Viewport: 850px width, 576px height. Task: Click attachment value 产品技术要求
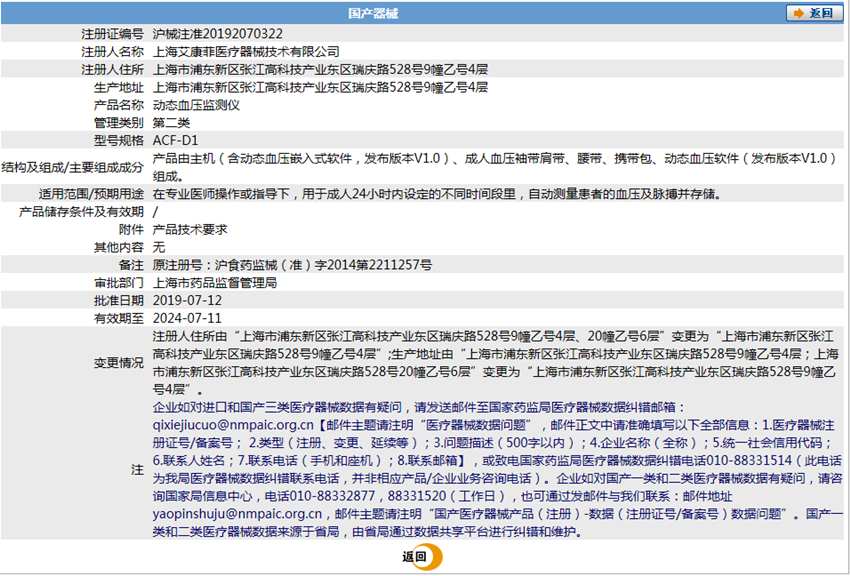click(x=190, y=229)
